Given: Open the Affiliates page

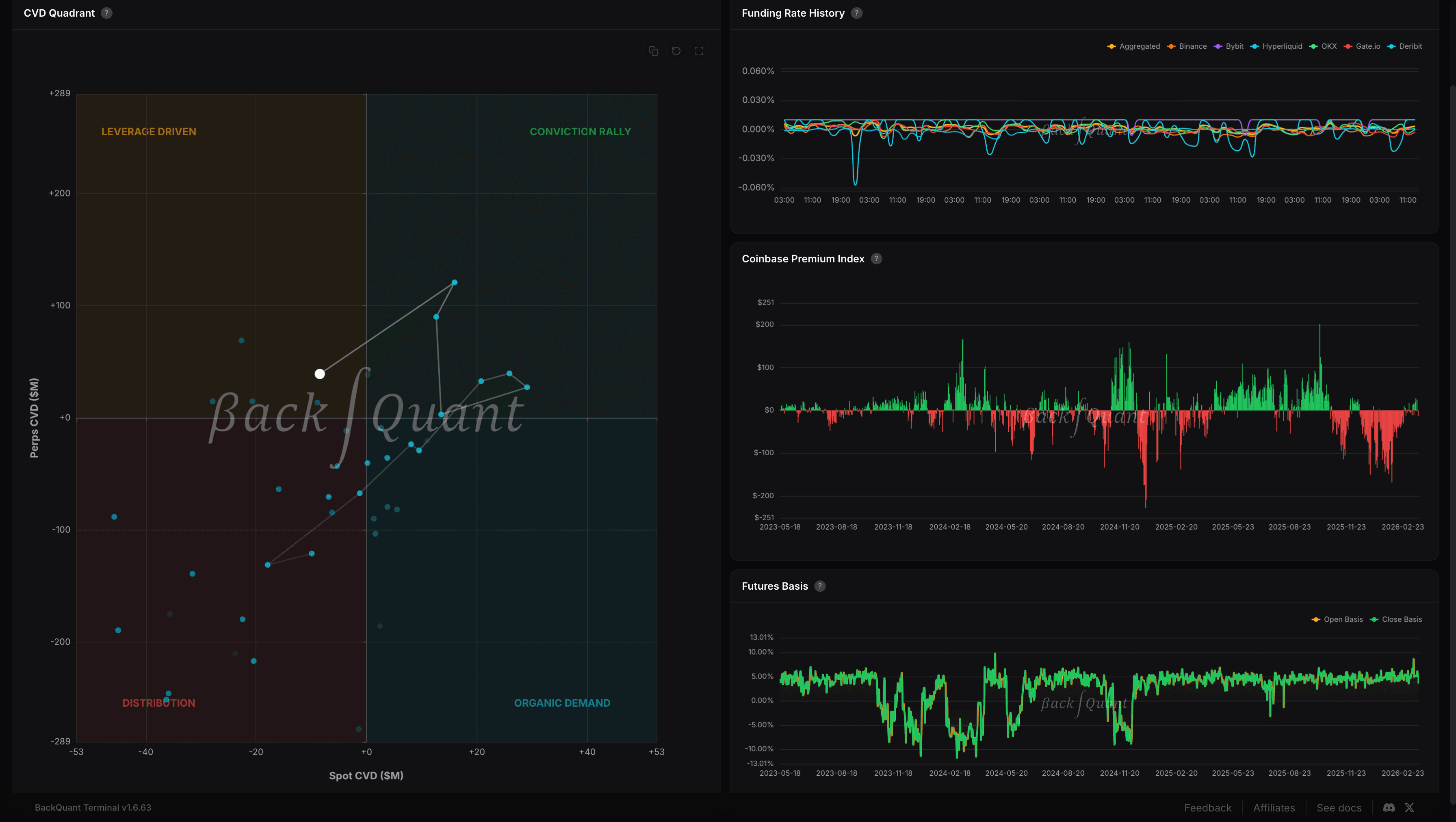Looking at the screenshot, I should [1274, 807].
